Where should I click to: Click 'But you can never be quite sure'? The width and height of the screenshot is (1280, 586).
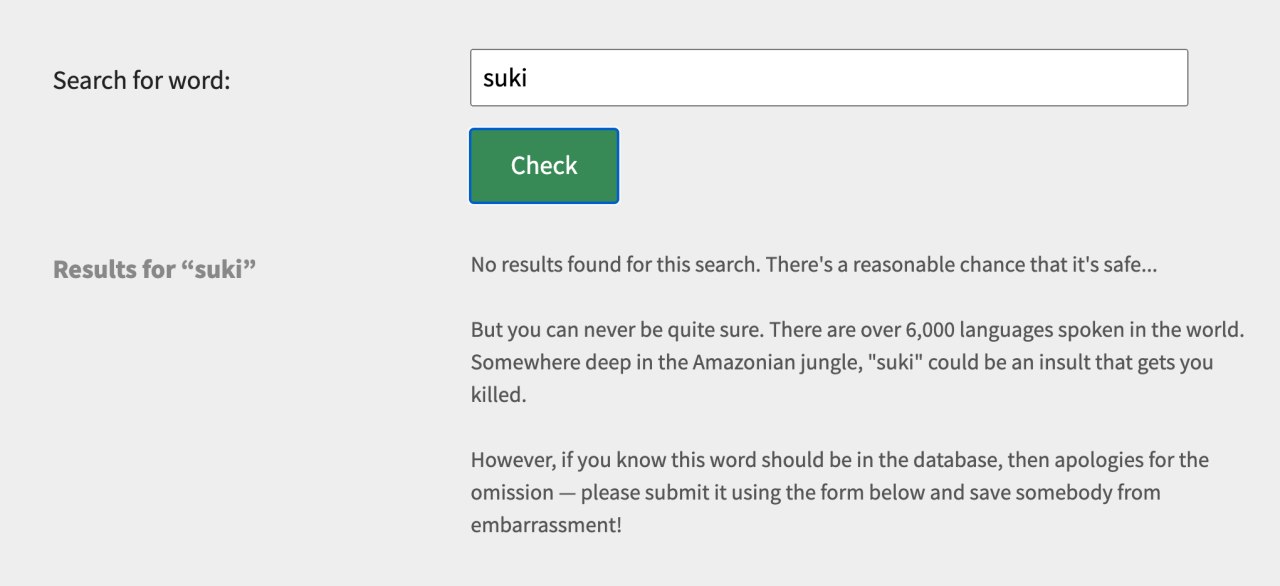617,329
